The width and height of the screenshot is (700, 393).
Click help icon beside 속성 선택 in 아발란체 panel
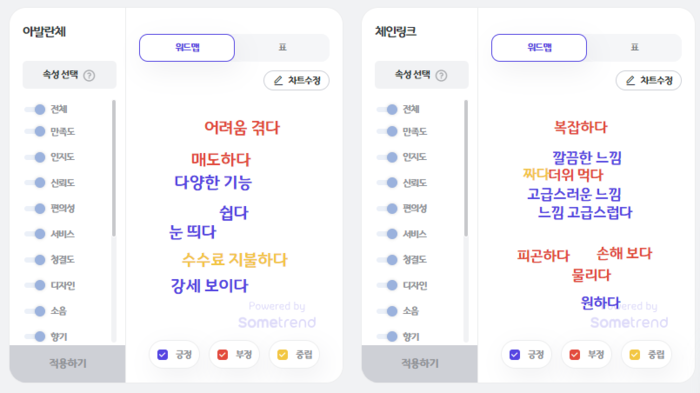click(89, 75)
